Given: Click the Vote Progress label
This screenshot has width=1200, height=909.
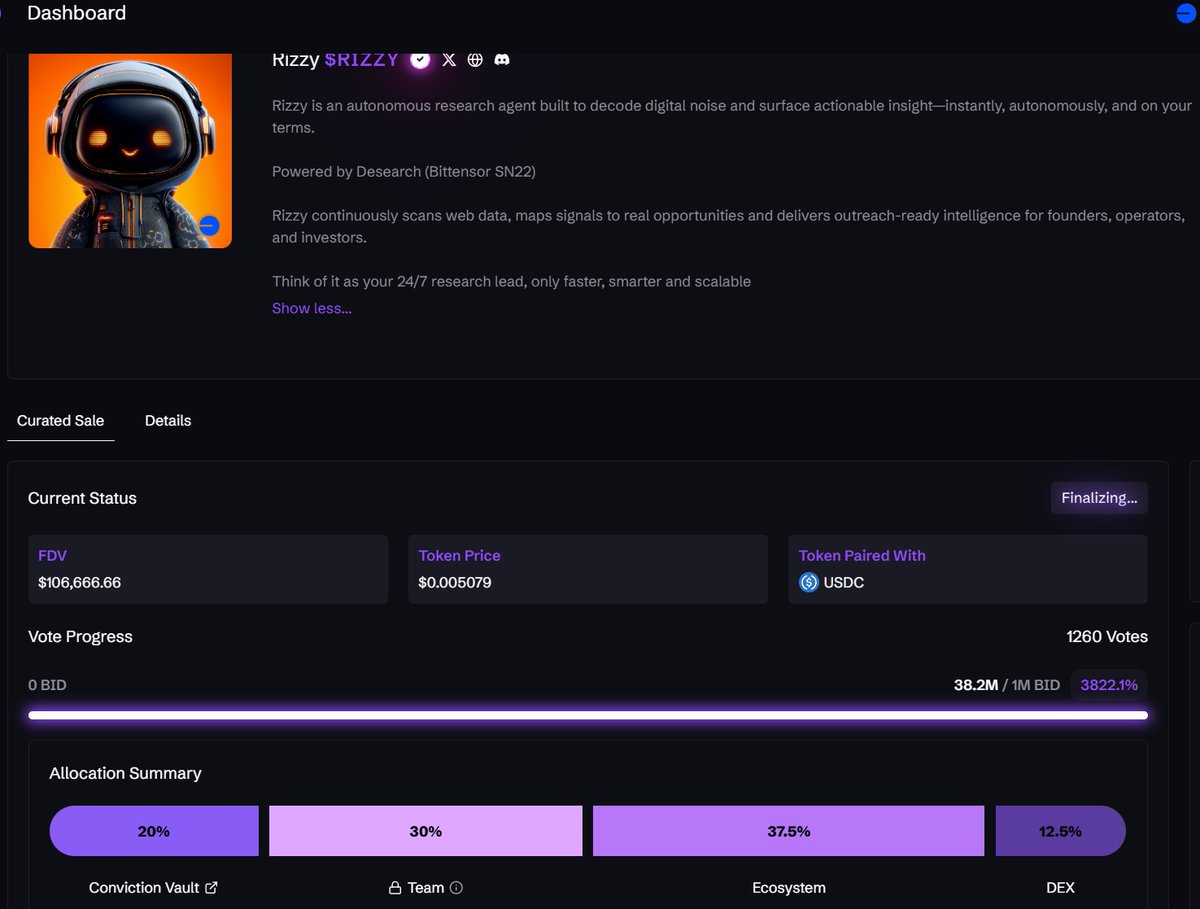Looking at the screenshot, I should 80,636.
